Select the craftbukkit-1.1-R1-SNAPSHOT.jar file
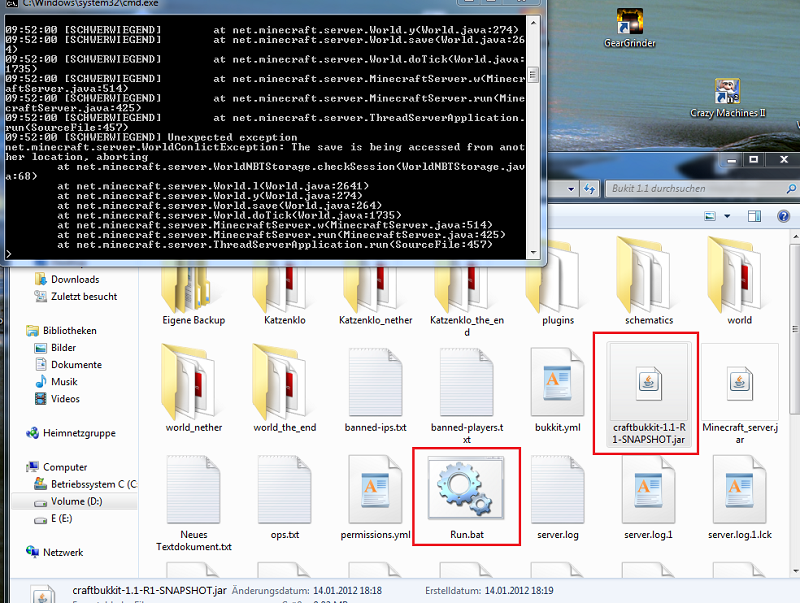 [648, 394]
